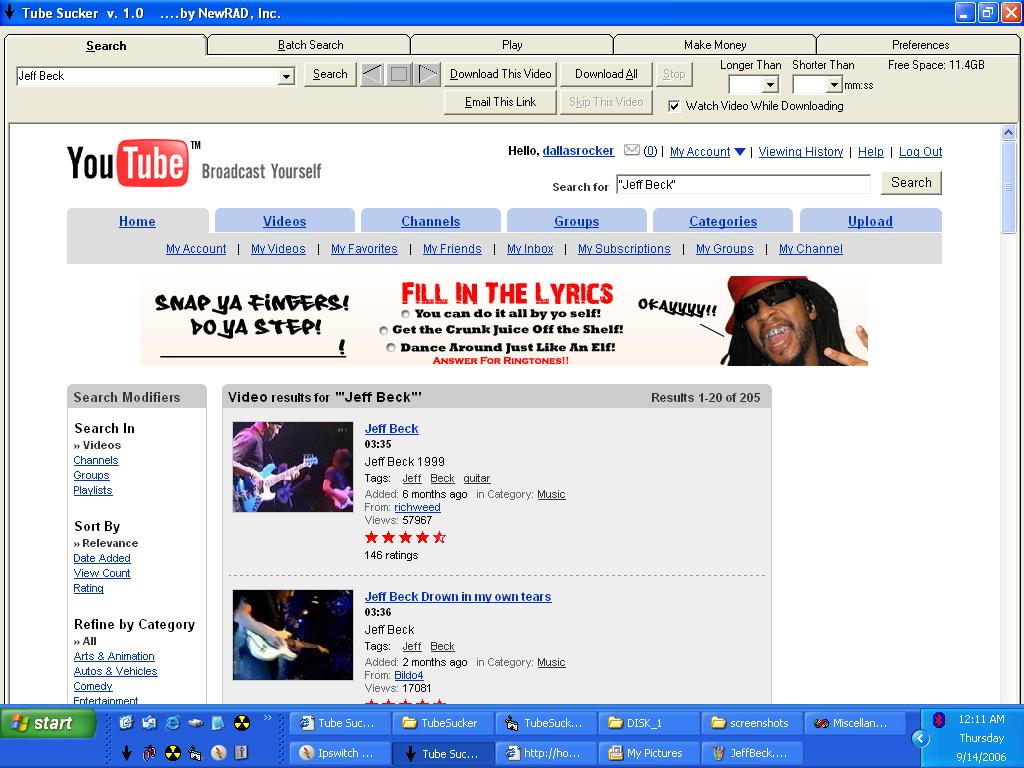1024x768 pixels.
Task: Open the richweed user profile link
Action: point(417,507)
